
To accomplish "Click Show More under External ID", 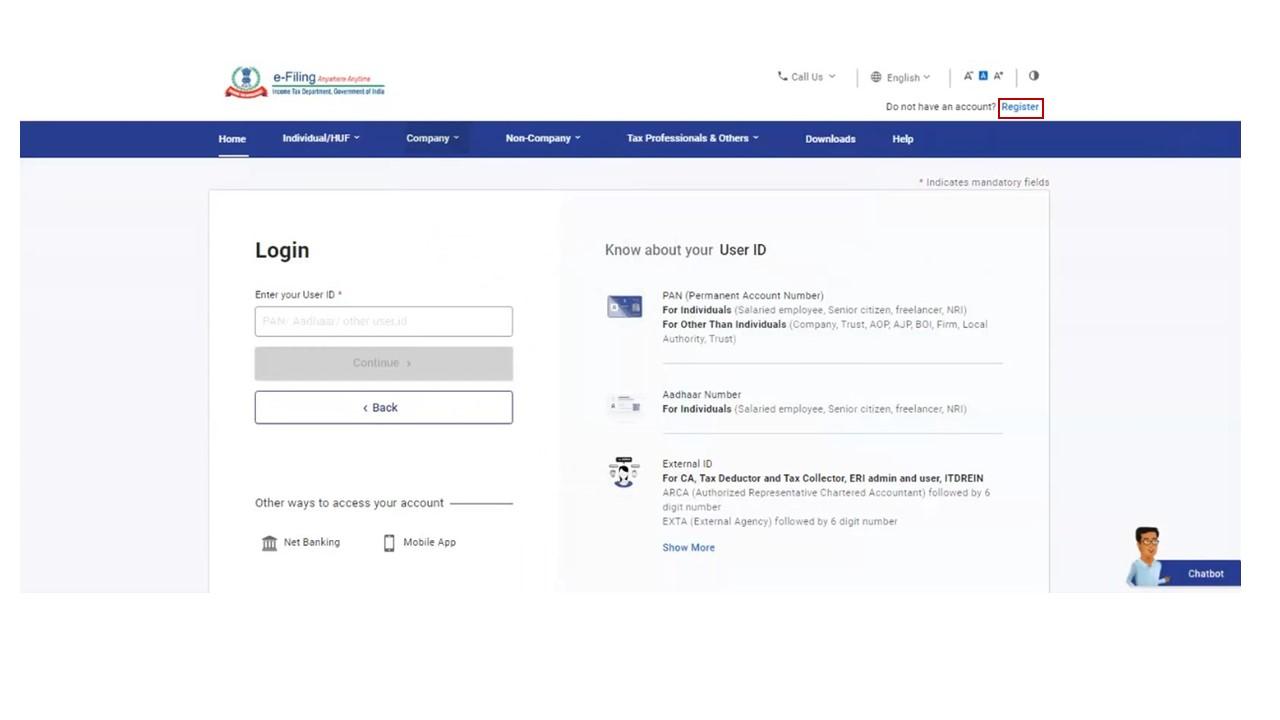I will click(x=688, y=548).
